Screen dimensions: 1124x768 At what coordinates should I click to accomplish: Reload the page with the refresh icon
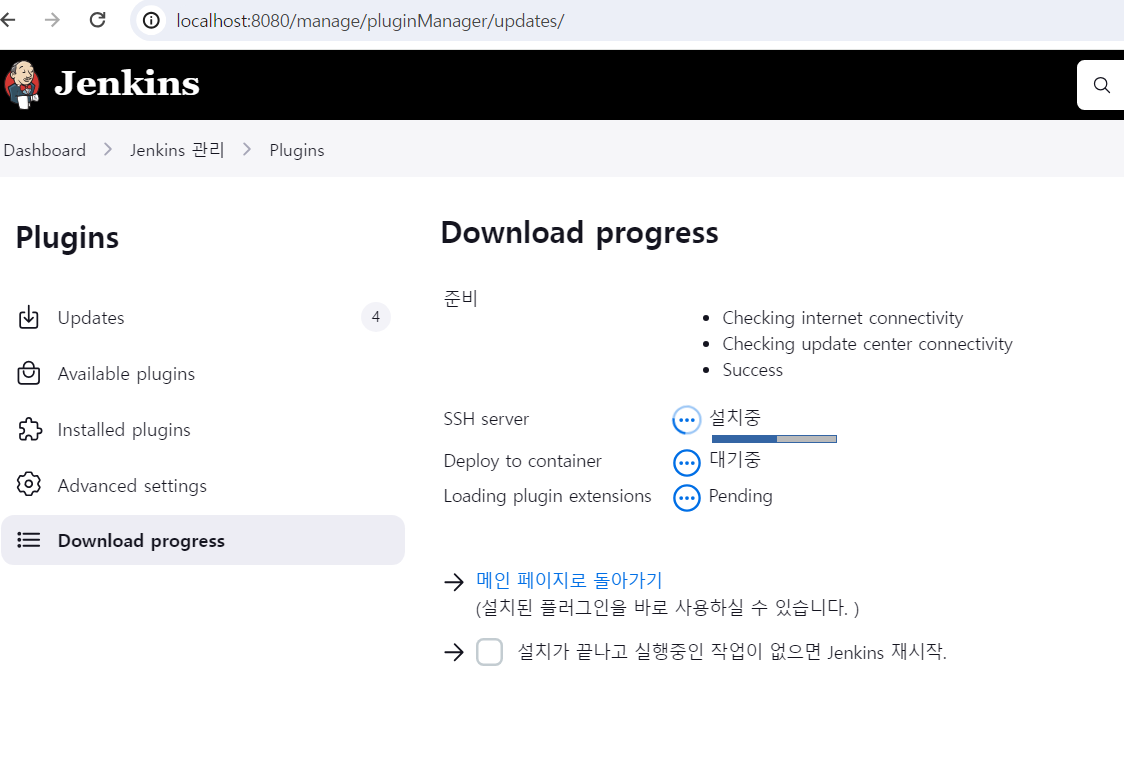point(97,20)
